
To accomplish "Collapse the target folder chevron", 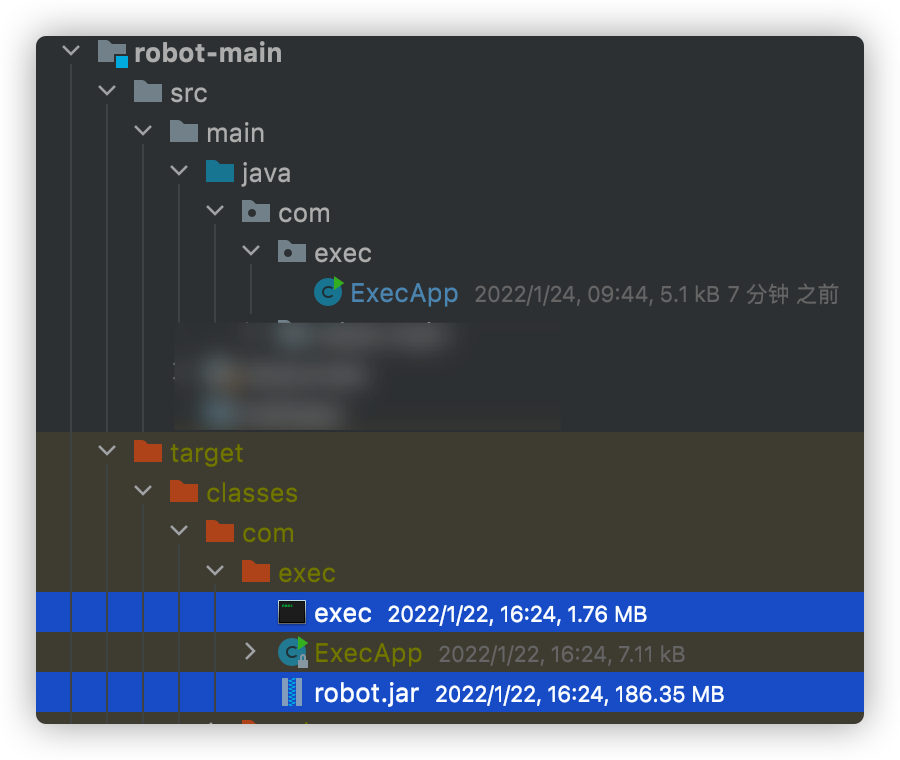I will pyautogui.click(x=107, y=451).
